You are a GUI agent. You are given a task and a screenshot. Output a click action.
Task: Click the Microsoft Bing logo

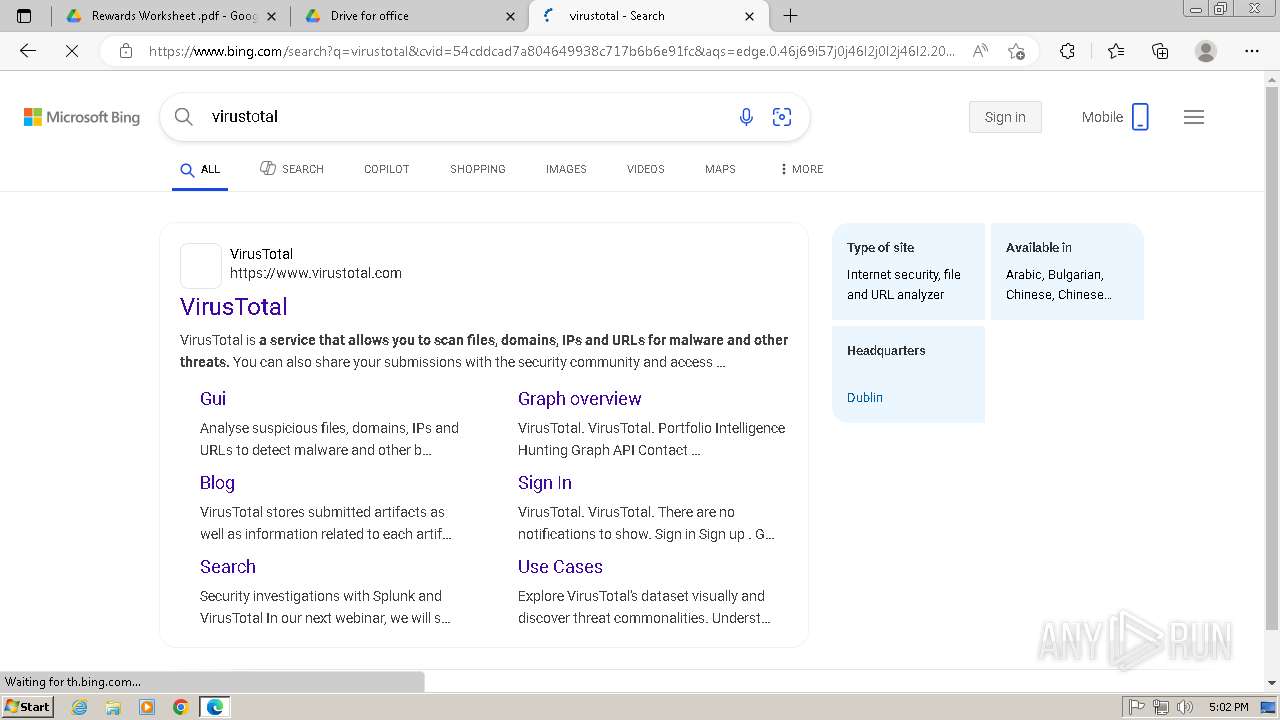(82, 117)
